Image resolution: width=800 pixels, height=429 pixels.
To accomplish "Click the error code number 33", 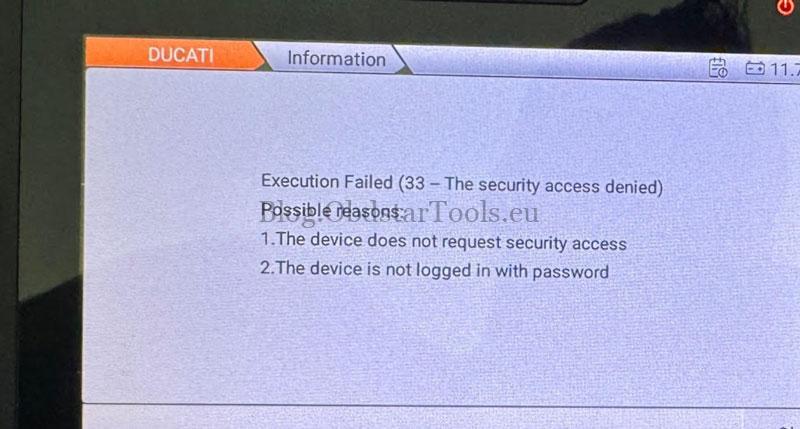I will click(413, 183).
